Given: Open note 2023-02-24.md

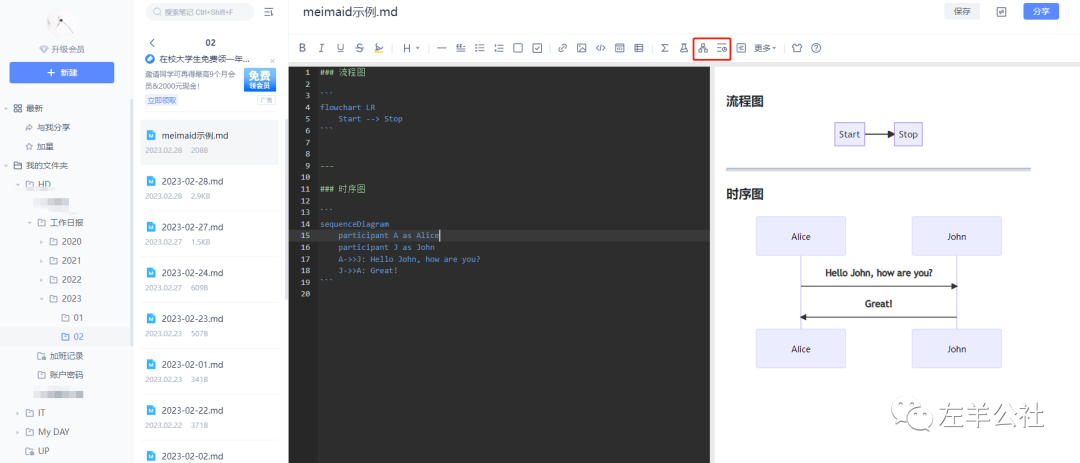Looking at the screenshot, I should click(x=209, y=279).
